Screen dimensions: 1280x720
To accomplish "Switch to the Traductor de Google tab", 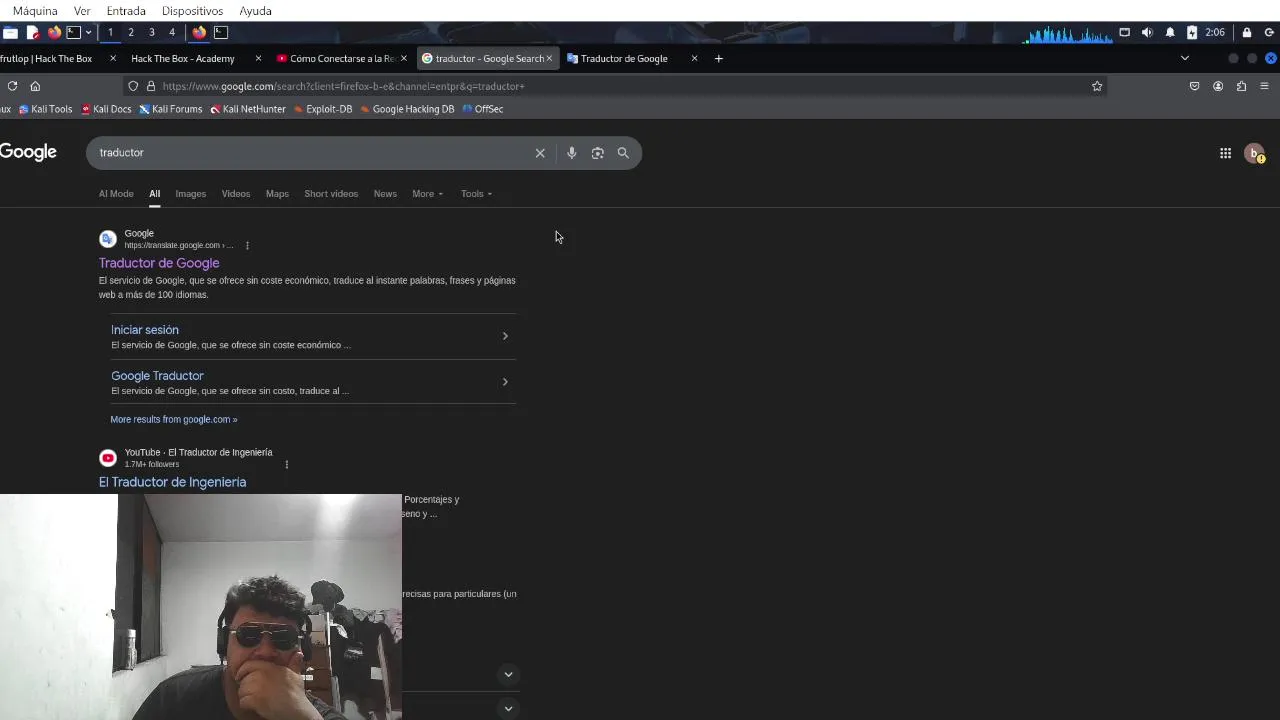I will (x=624, y=58).
